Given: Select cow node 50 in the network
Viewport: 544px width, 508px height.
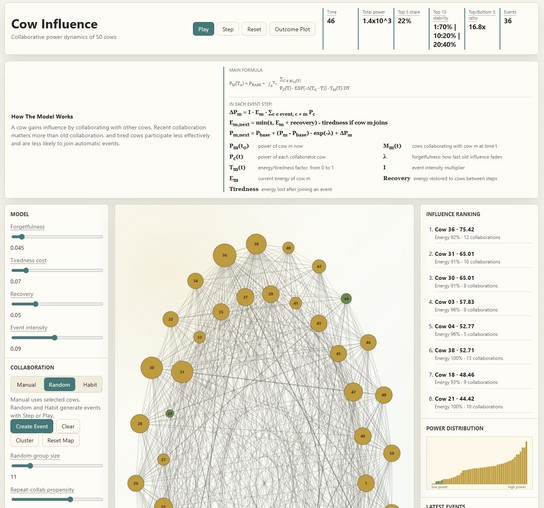Looking at the screenshot, I should point(392,453).
